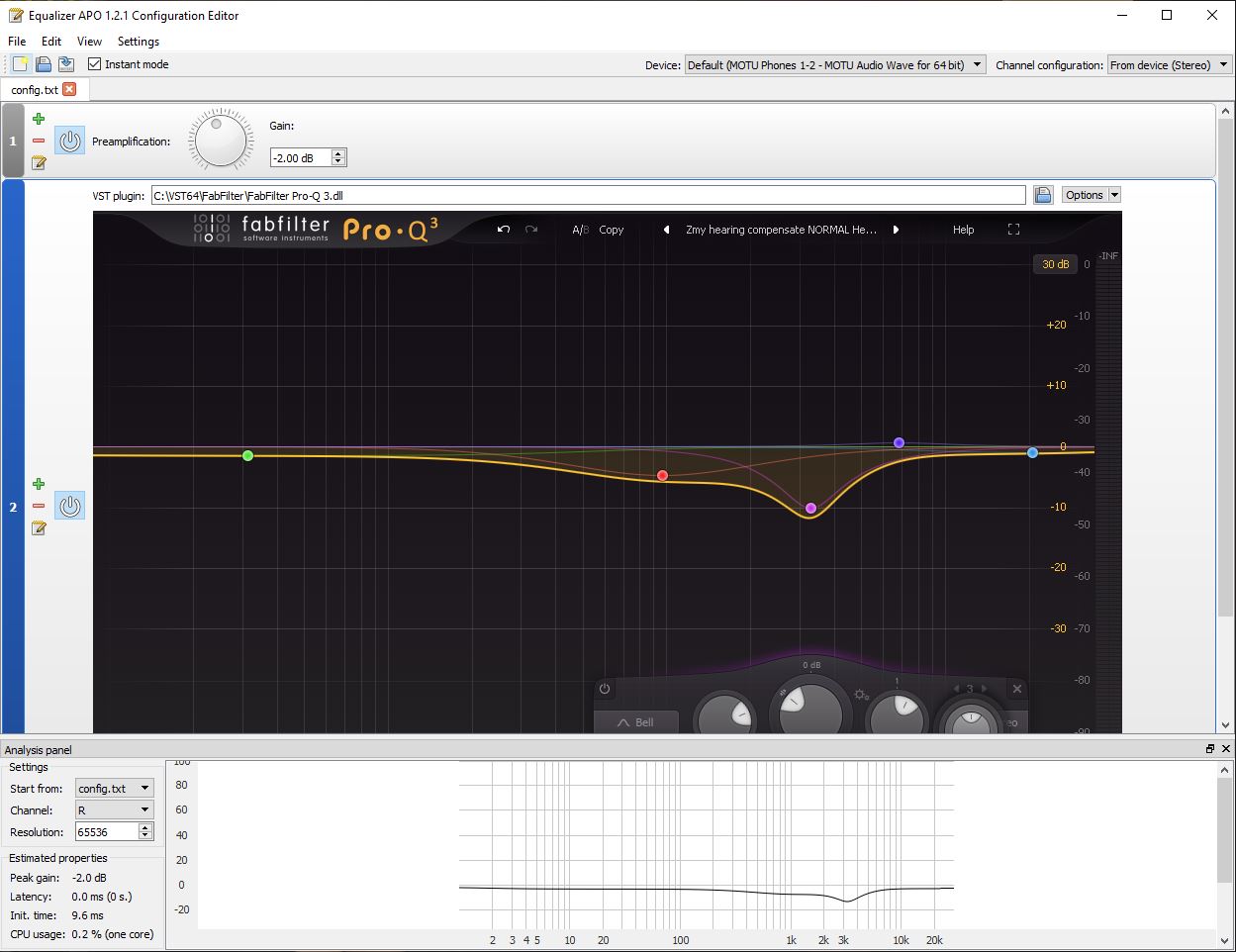Open the Channel configuration dropdown
The width and height of the screenshot is (1236, 952).
click(1169, 65)
